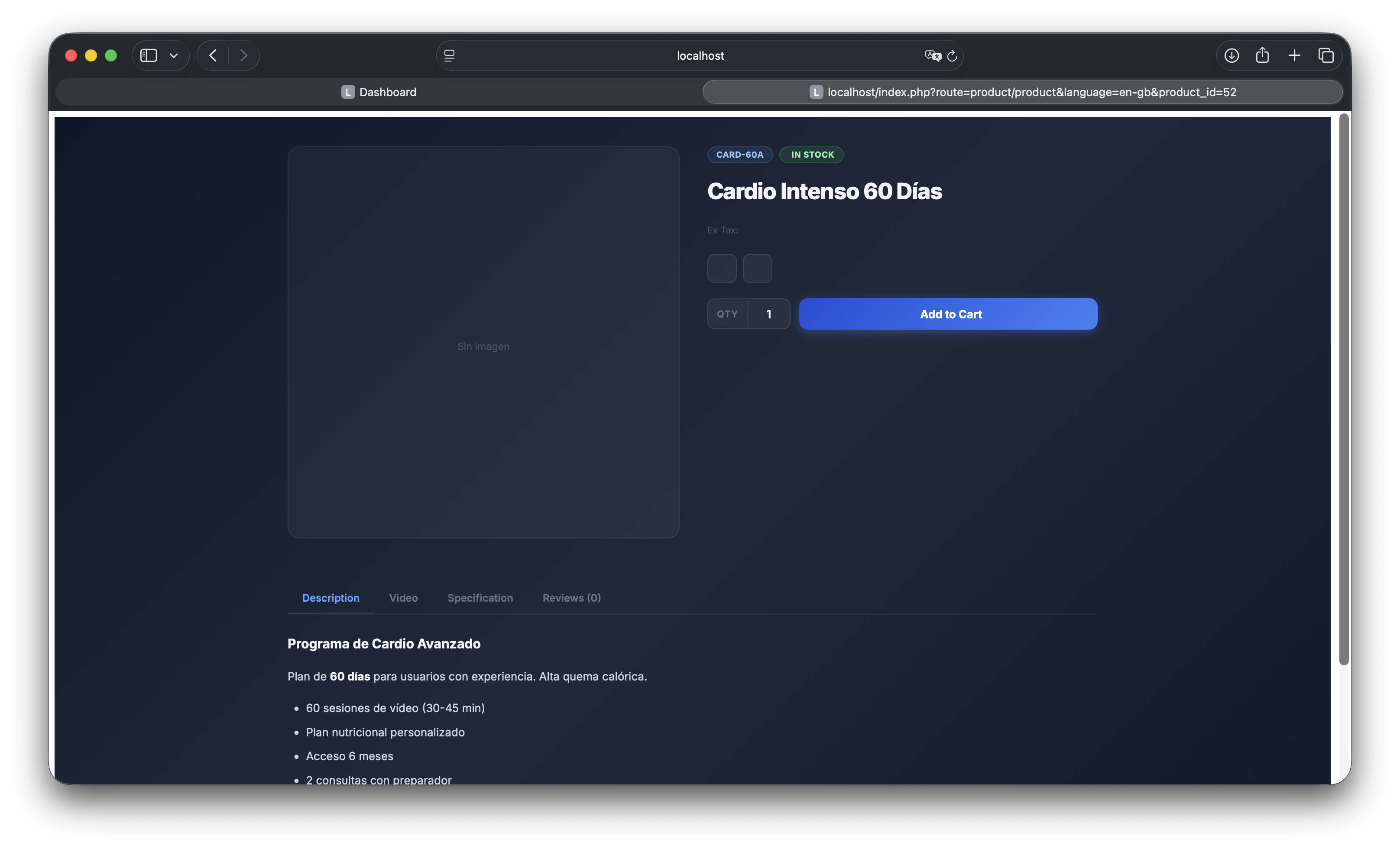Switch to the Specification tab
The height and width of the screenshot is (849, 1400).
click(x=480, y=598)
